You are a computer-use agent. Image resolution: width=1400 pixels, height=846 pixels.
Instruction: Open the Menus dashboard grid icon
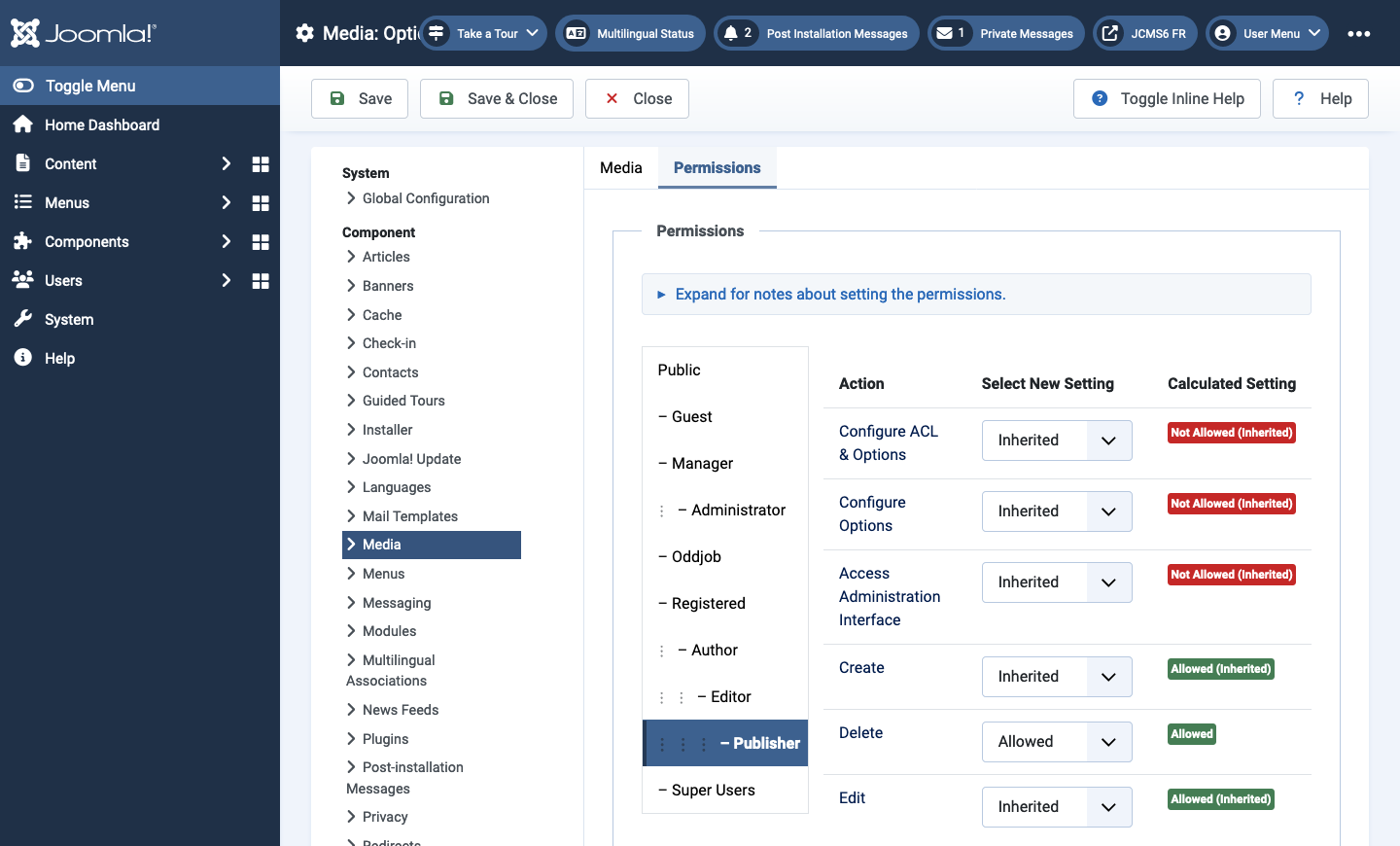261,203
